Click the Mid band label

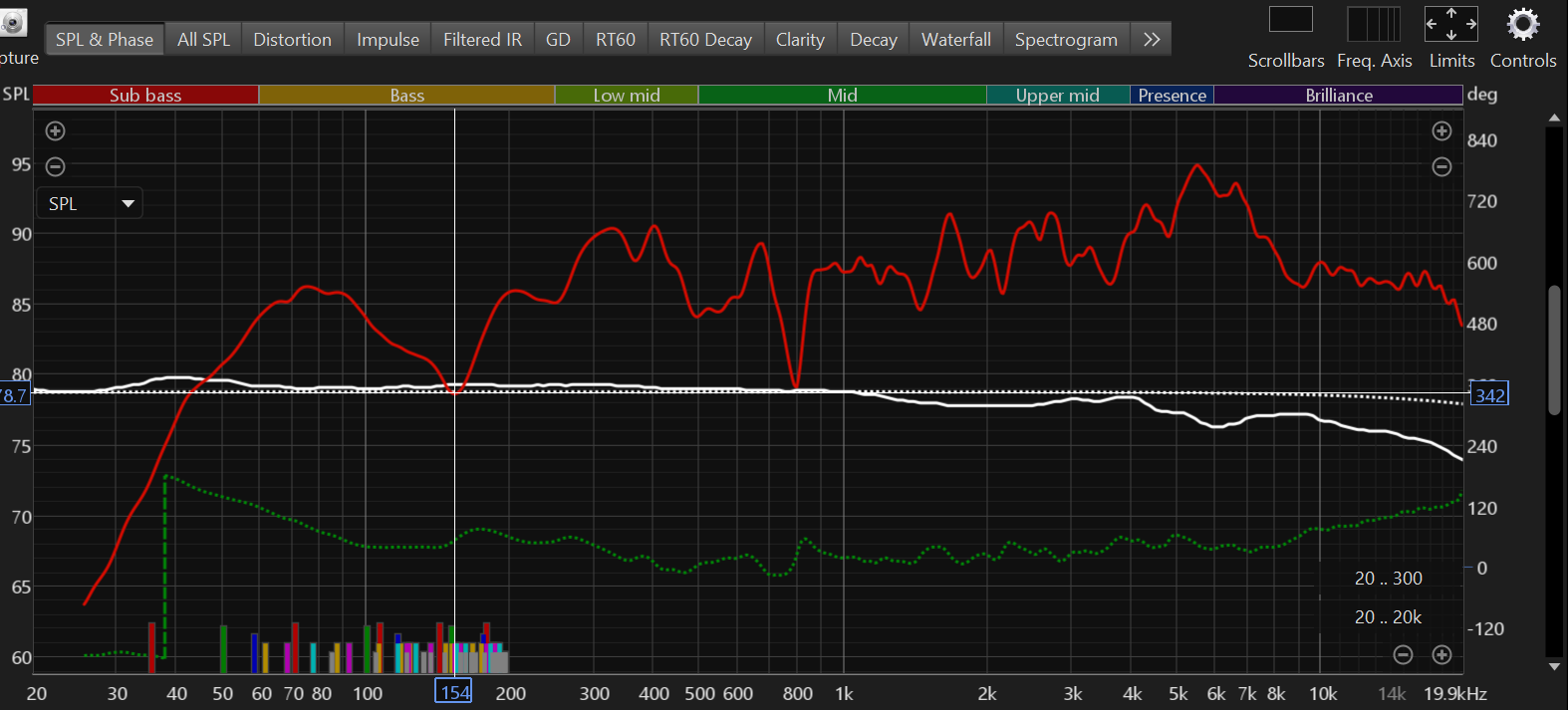point(843,96)
